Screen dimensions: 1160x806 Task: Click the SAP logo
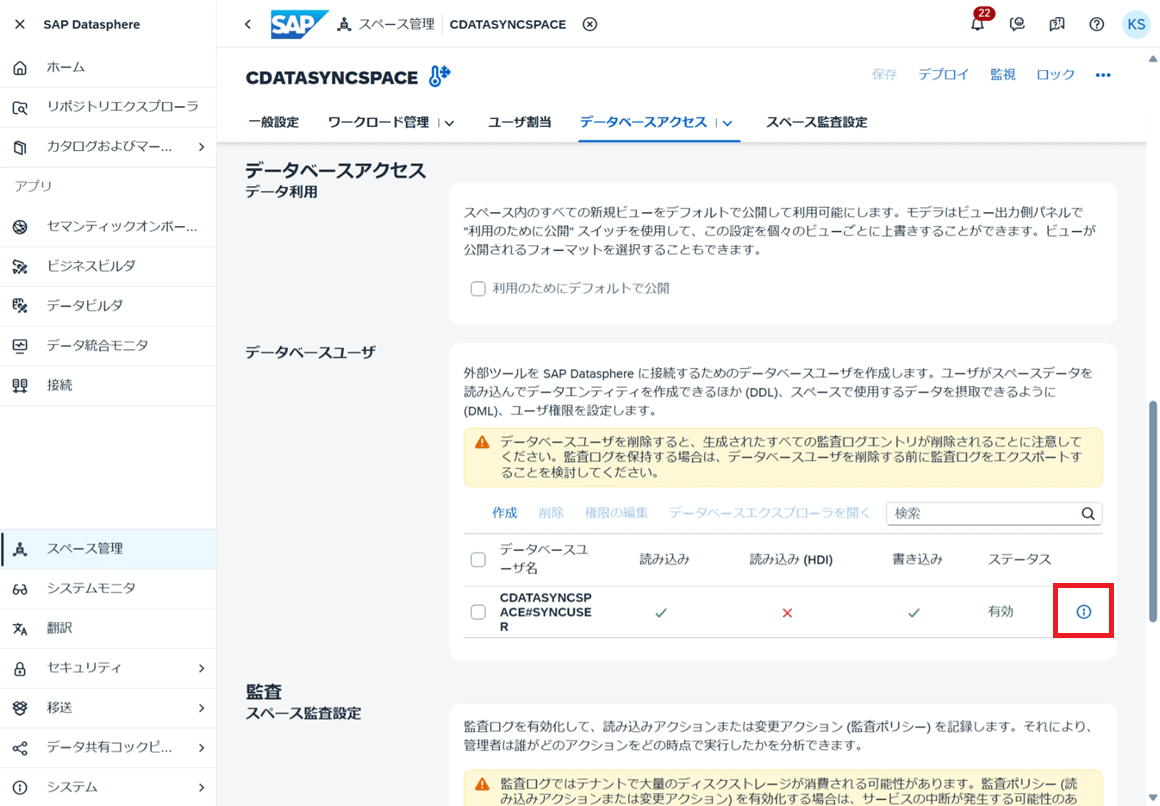point(299,24)
